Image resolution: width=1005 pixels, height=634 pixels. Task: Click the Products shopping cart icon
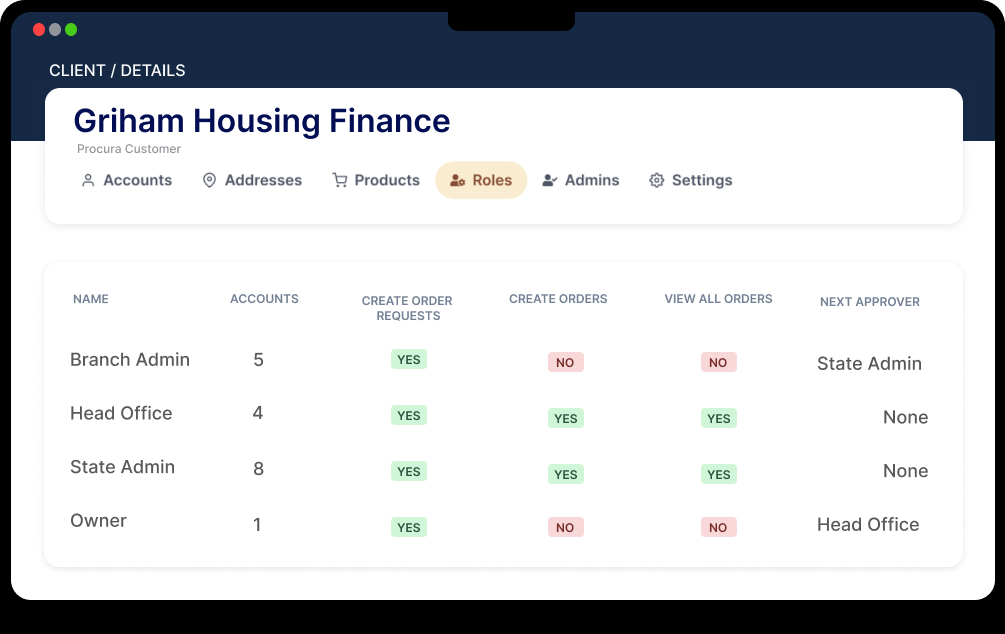click(x=340, y=181)
